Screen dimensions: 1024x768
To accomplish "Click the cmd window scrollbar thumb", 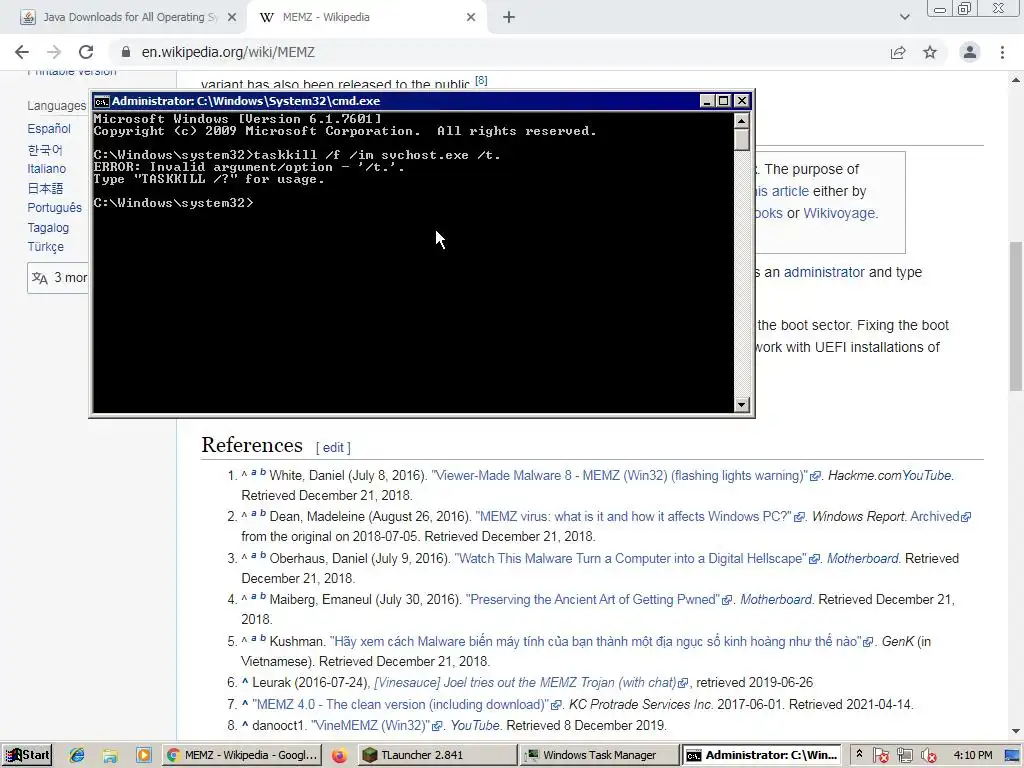I will 741,140.
